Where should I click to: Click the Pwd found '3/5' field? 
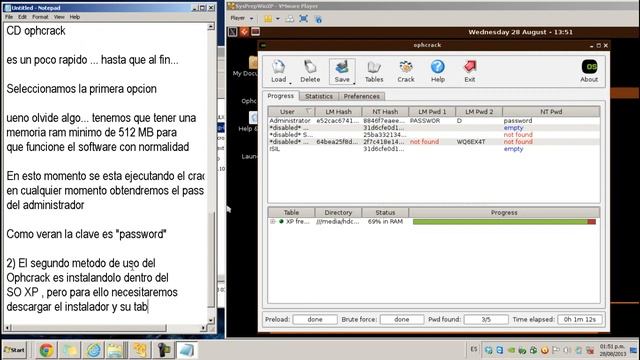(486, 320)
